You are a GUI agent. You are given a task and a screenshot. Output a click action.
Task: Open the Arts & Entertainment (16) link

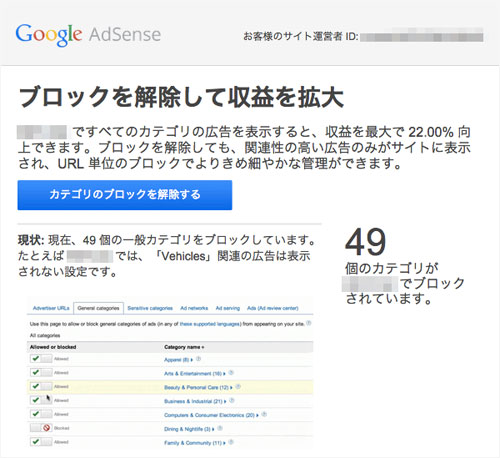193,374
